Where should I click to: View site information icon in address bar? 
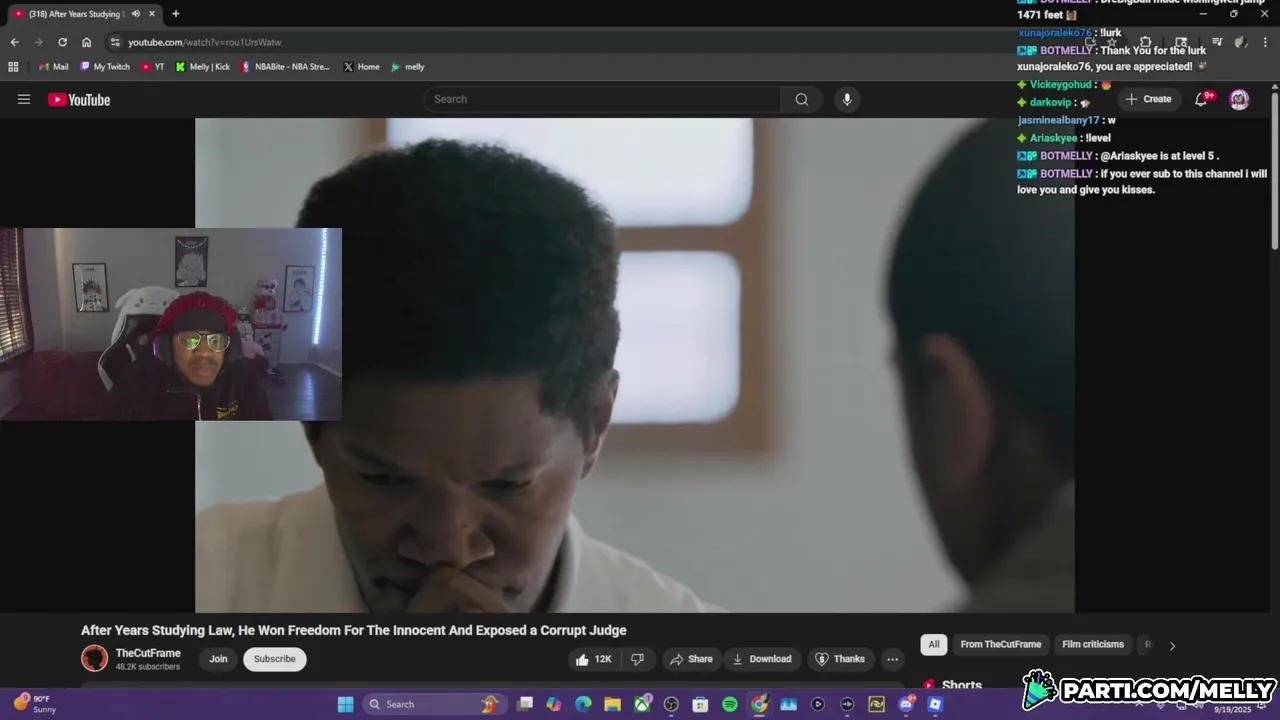tap(115, 42)
